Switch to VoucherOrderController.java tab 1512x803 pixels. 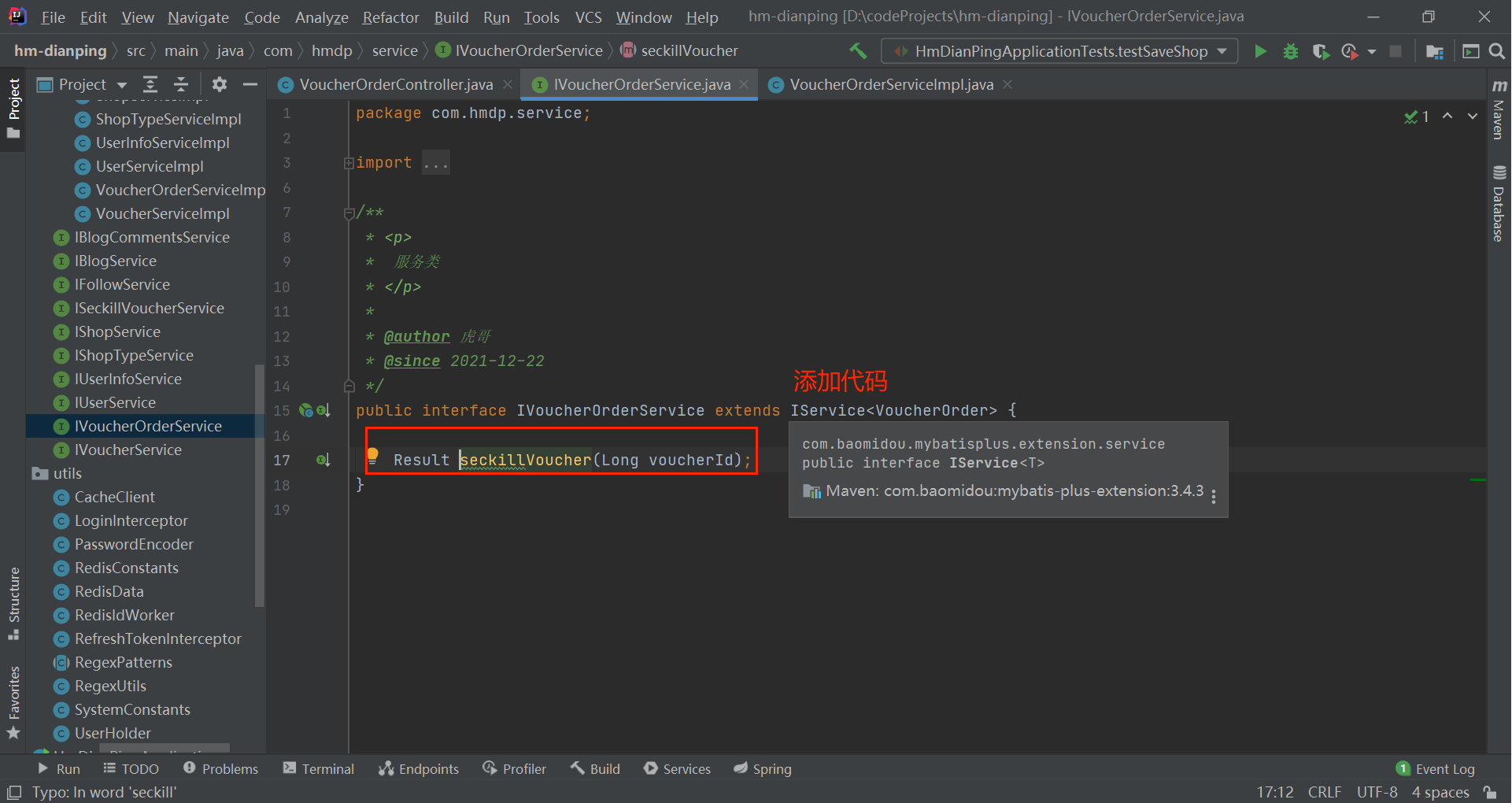(x=396, y=84)
